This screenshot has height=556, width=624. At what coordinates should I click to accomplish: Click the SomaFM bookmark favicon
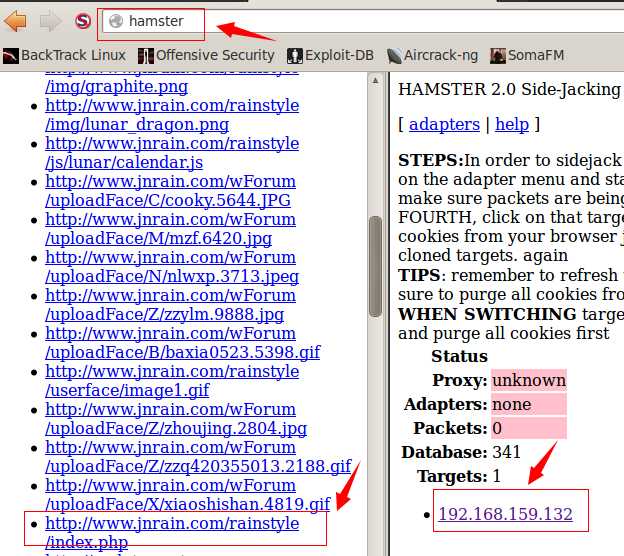pos(498,56)
